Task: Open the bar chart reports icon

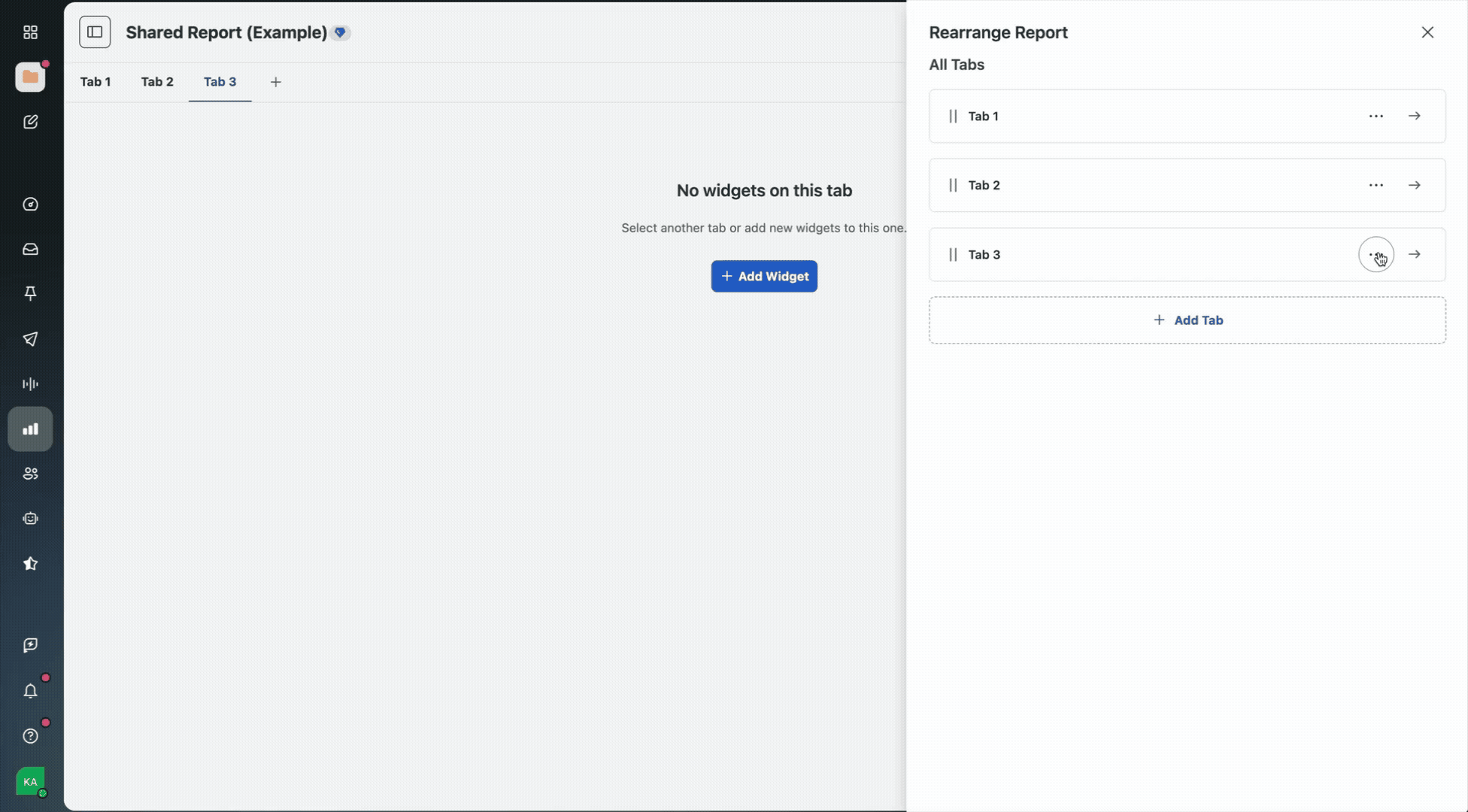Action: tap(30, 429)
